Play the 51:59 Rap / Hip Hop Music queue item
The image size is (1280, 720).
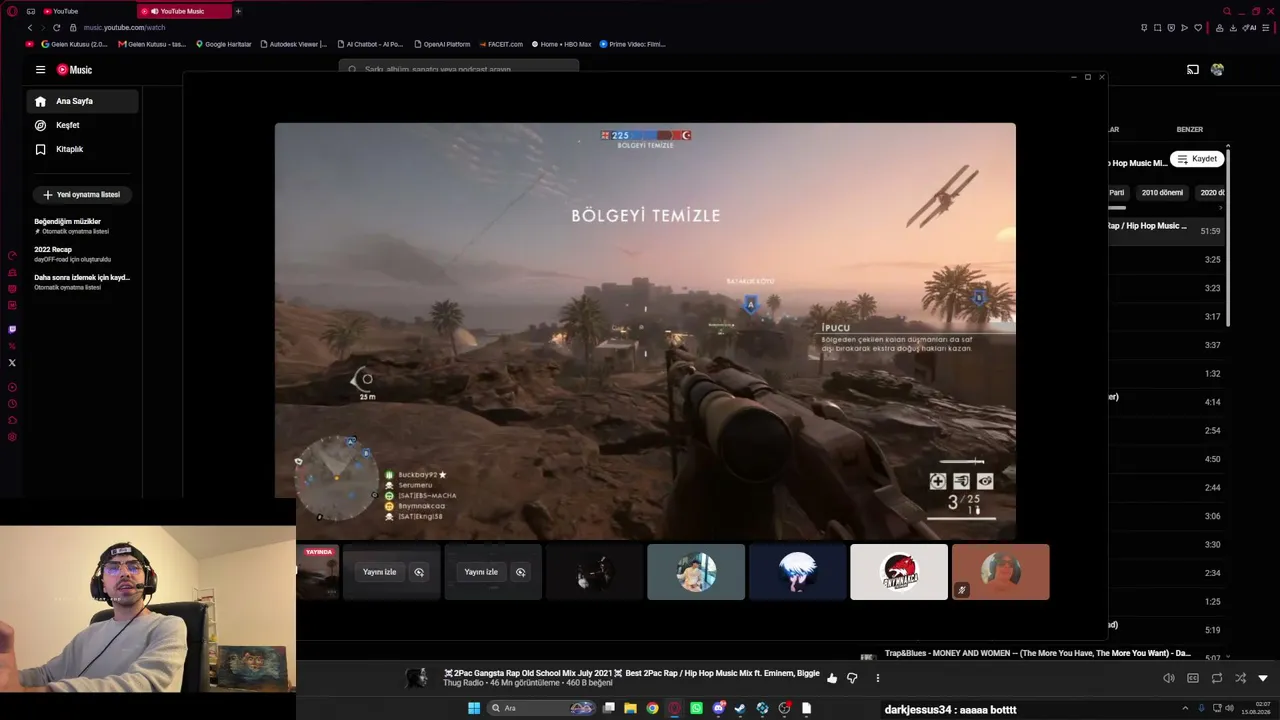pyautogui.click(x=1167, y=231)
